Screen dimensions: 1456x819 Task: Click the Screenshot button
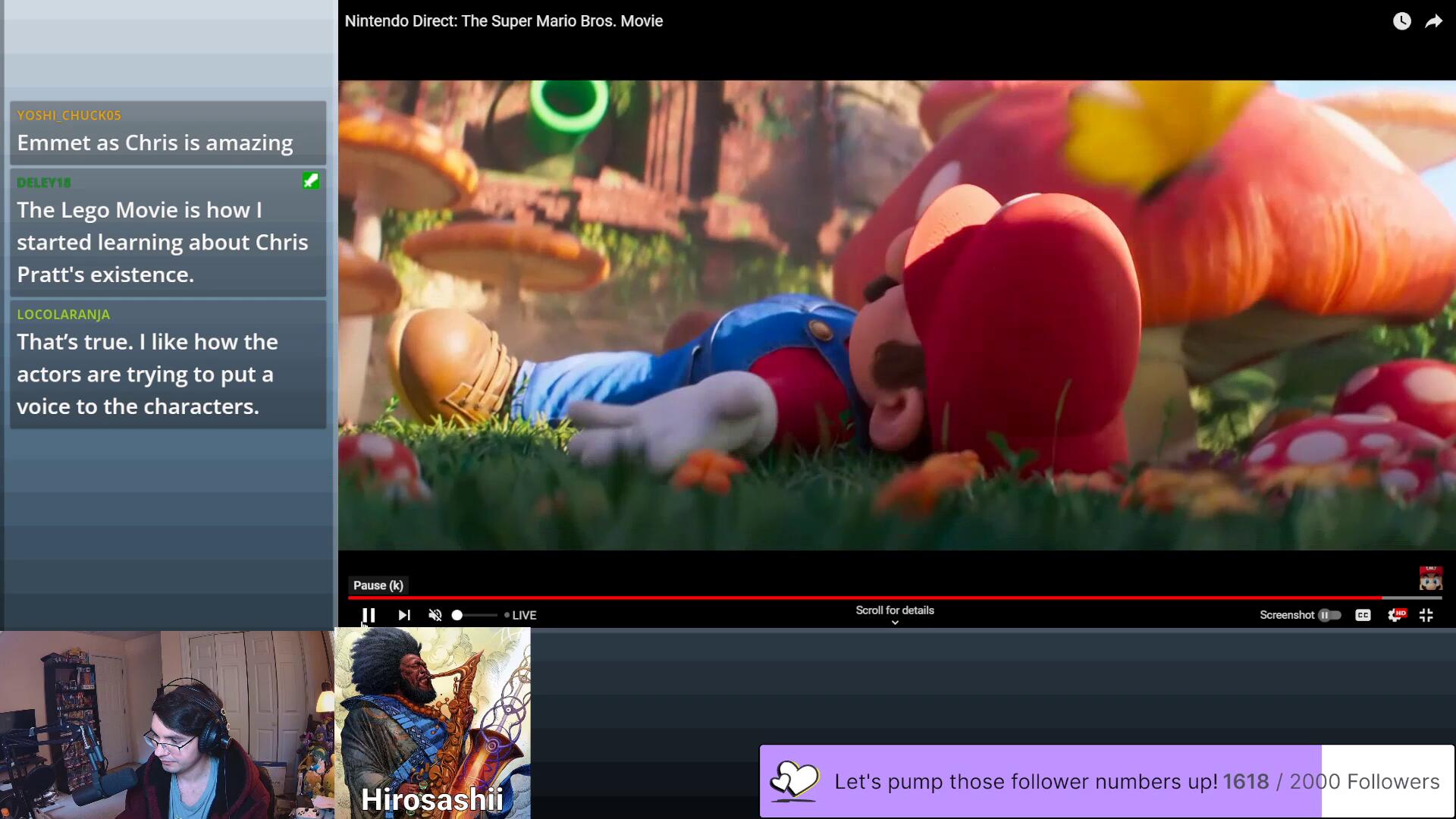[1287, 615]
